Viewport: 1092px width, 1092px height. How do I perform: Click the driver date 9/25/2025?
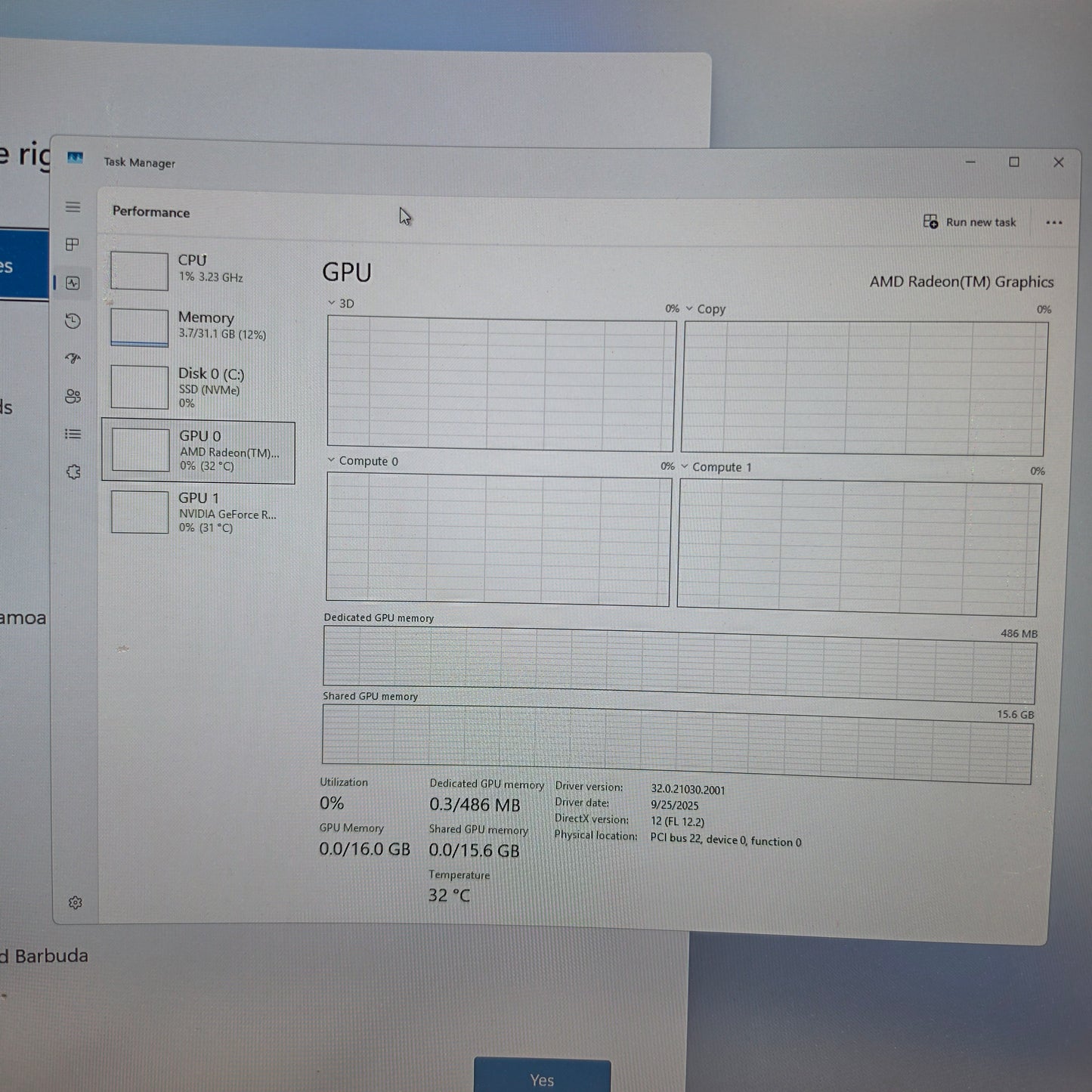pyautogui.click(x=674, y=806)
